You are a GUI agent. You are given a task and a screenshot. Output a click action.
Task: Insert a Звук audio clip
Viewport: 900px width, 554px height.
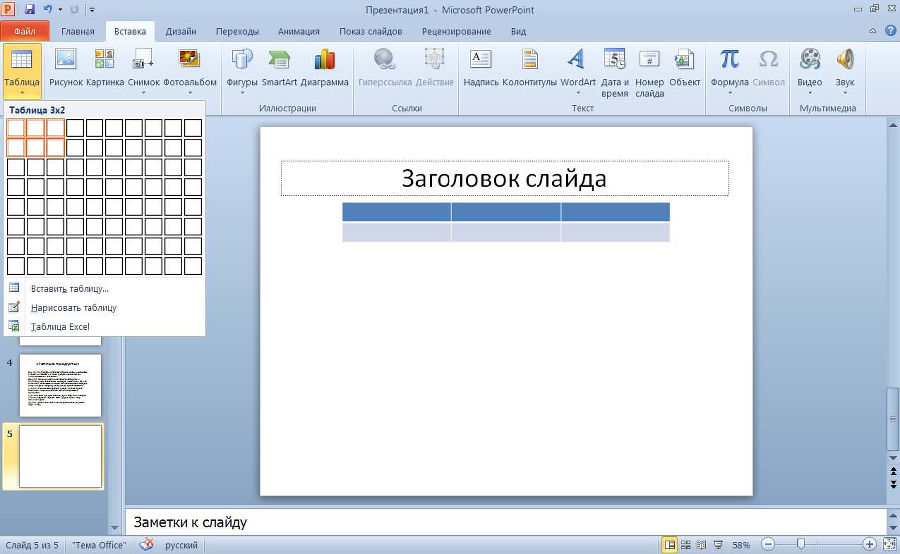[x=845, y=70]
